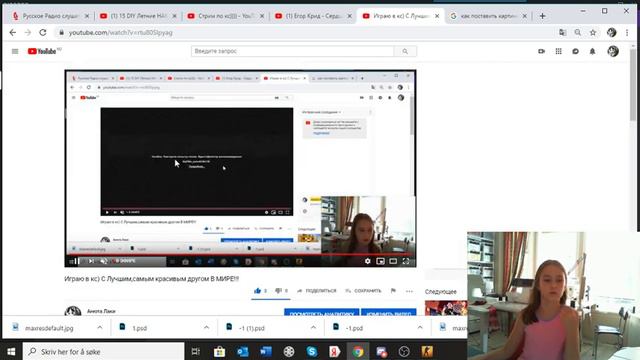Enable miniplayer mode in the player
This screenshot has height=360, width=640.
380,261
